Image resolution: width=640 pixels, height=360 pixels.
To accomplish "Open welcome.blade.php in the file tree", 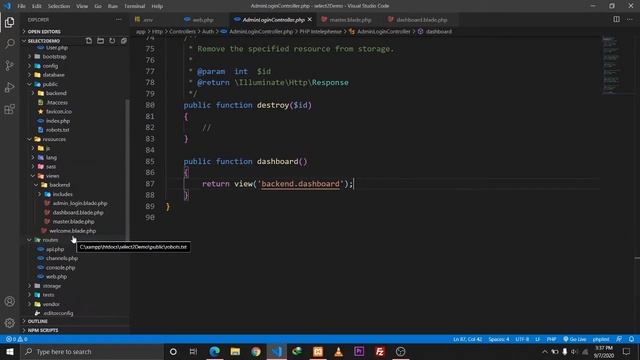I will [x=73, y=231].
